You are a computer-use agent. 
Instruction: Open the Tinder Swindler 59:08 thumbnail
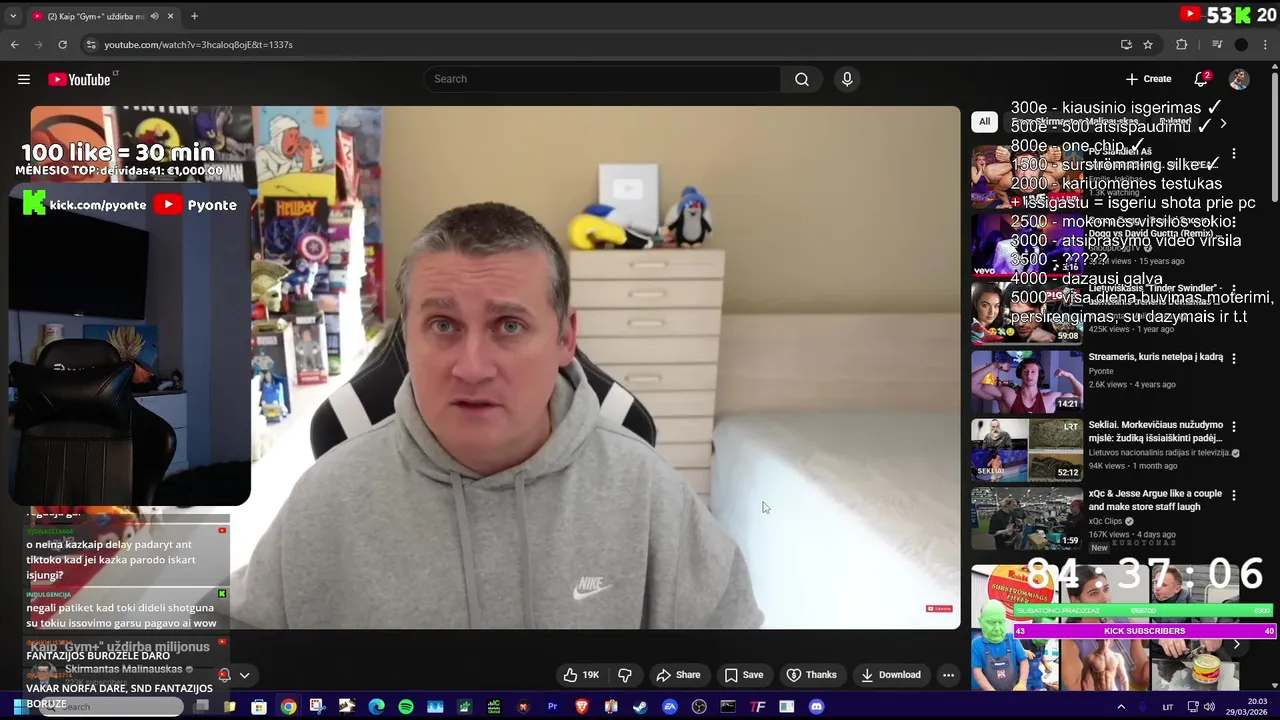1027,313
